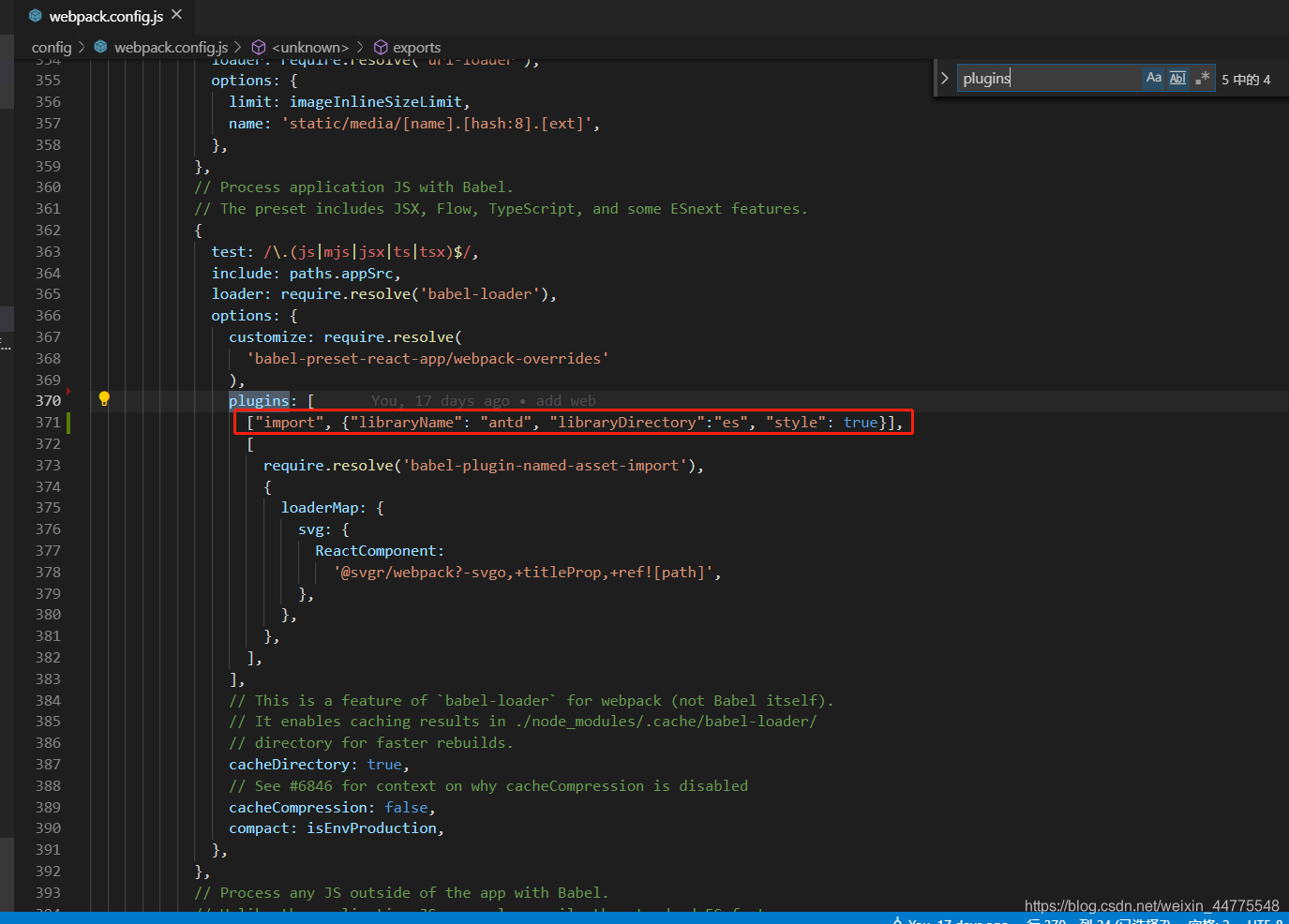Screen dimensions: 1289x924
Task: Toggle Match Case (Aa) in find widget
Action: pos(1154,78)
